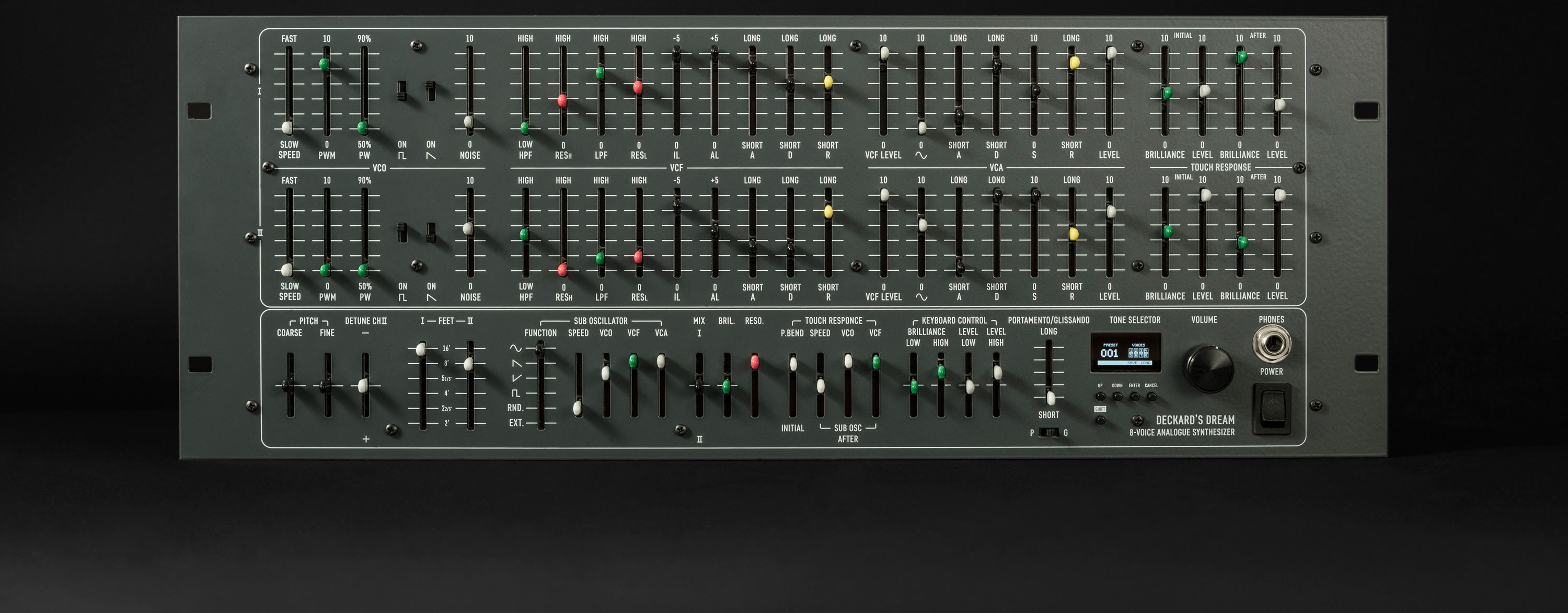Screen dimensions: 1568x613
Task: Click the row I SPEED slider cap
Action: [287, 127]
